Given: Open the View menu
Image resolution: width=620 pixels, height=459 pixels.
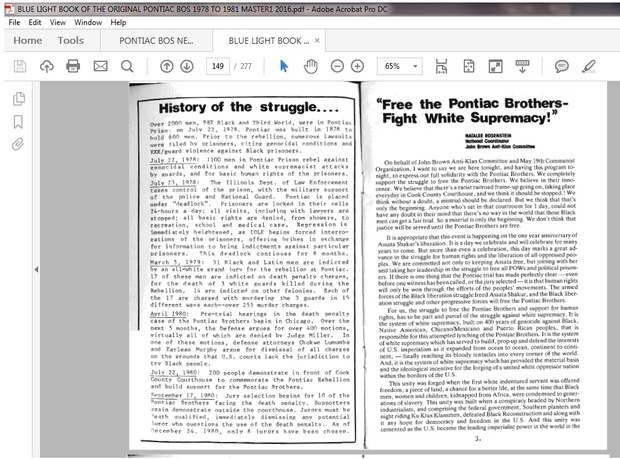Looking at the screenshot, I should [x=58, y=22].
